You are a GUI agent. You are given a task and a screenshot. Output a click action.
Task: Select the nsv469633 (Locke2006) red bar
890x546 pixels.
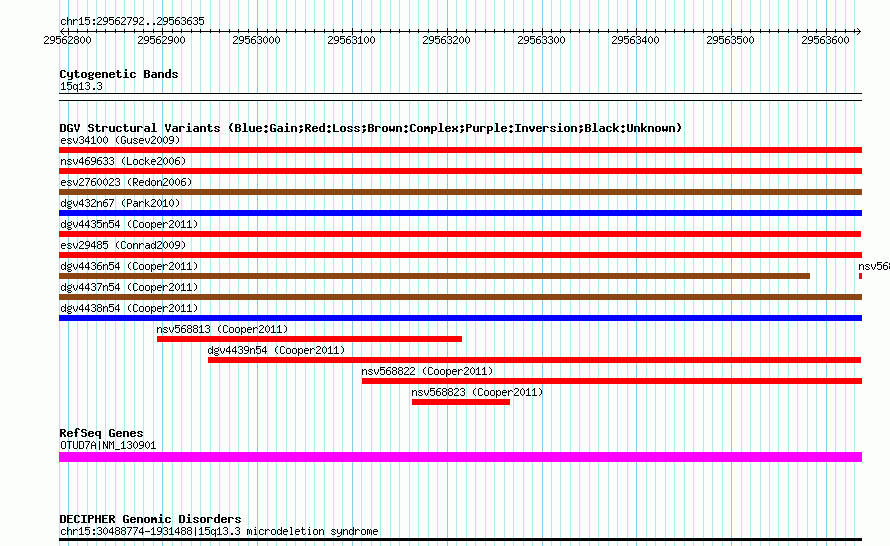tap(460, 171)
